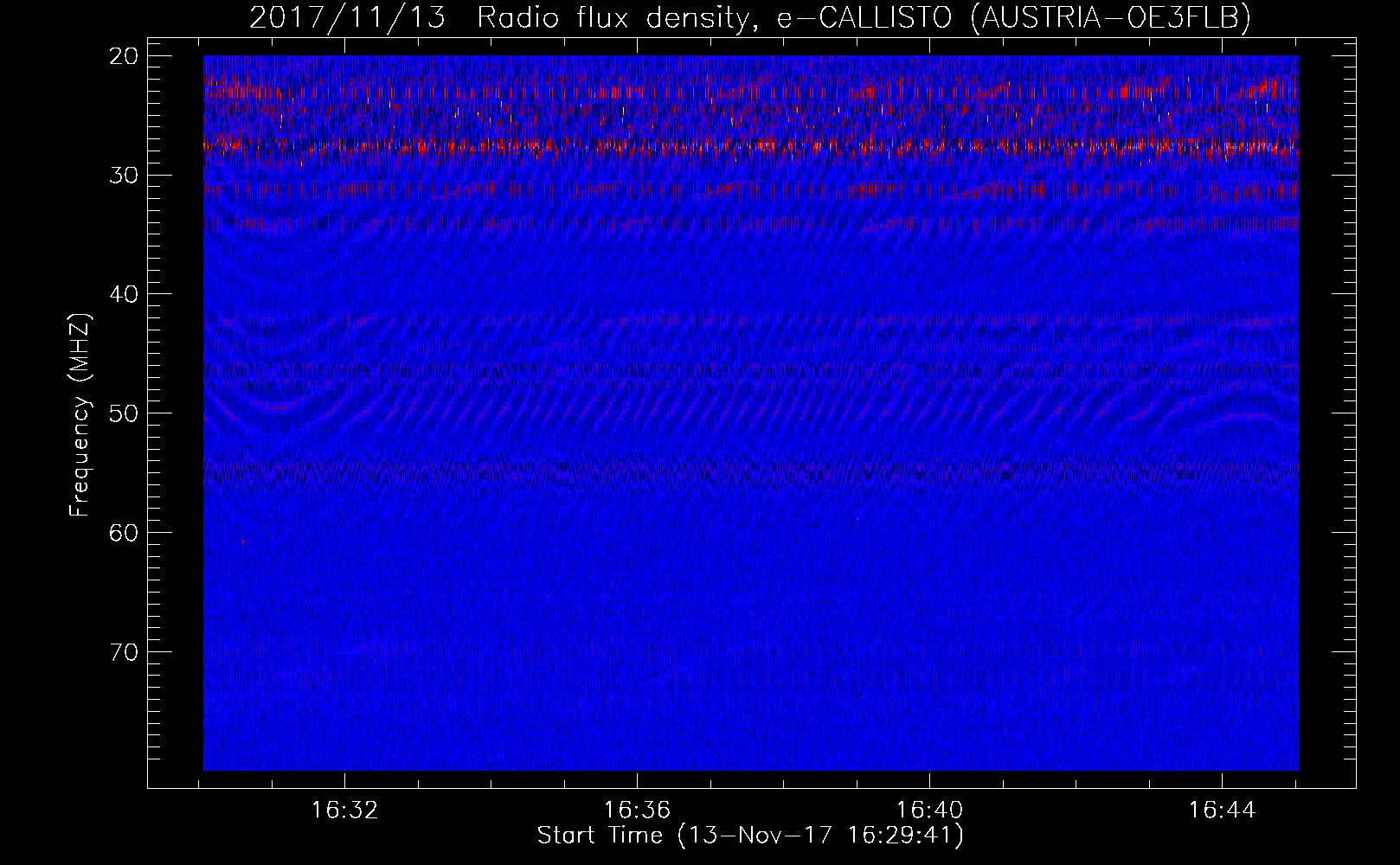Click the date '2017/11/13' in the title
Image resolution: width=1400 pixels, height=865 pixels.
pyautogui.click(x=347, y=17)
